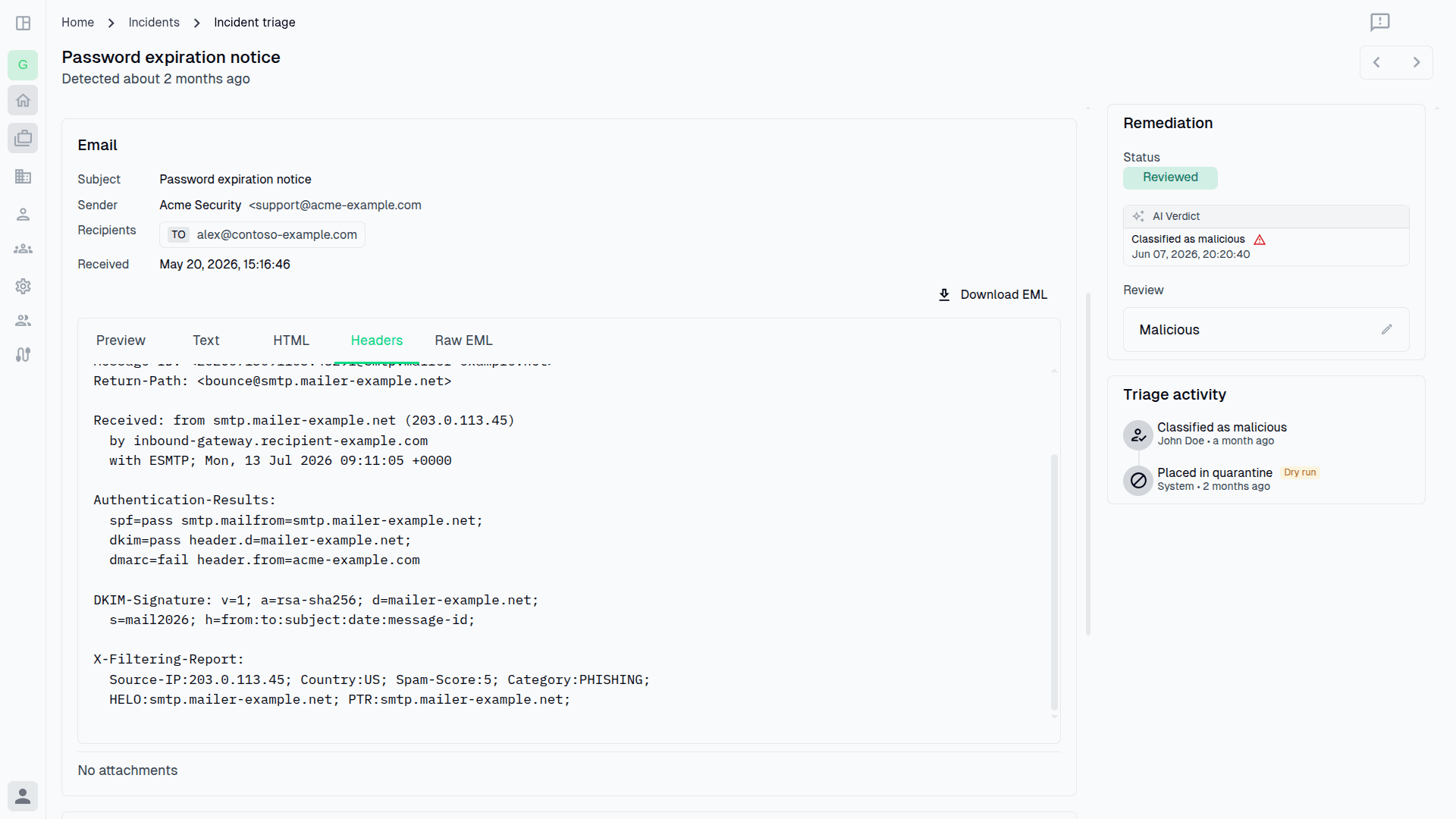Screen dimensions: 1456x819
Task: Click the DKIM-Signature header line
Action: tap(316, 600)
